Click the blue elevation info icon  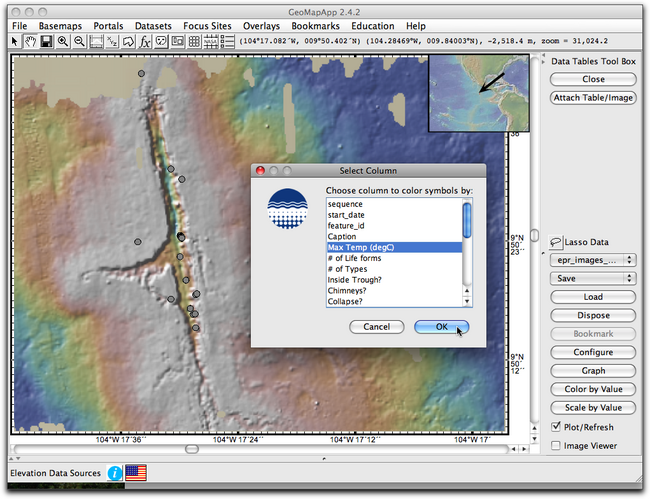(x=115, y=472)
